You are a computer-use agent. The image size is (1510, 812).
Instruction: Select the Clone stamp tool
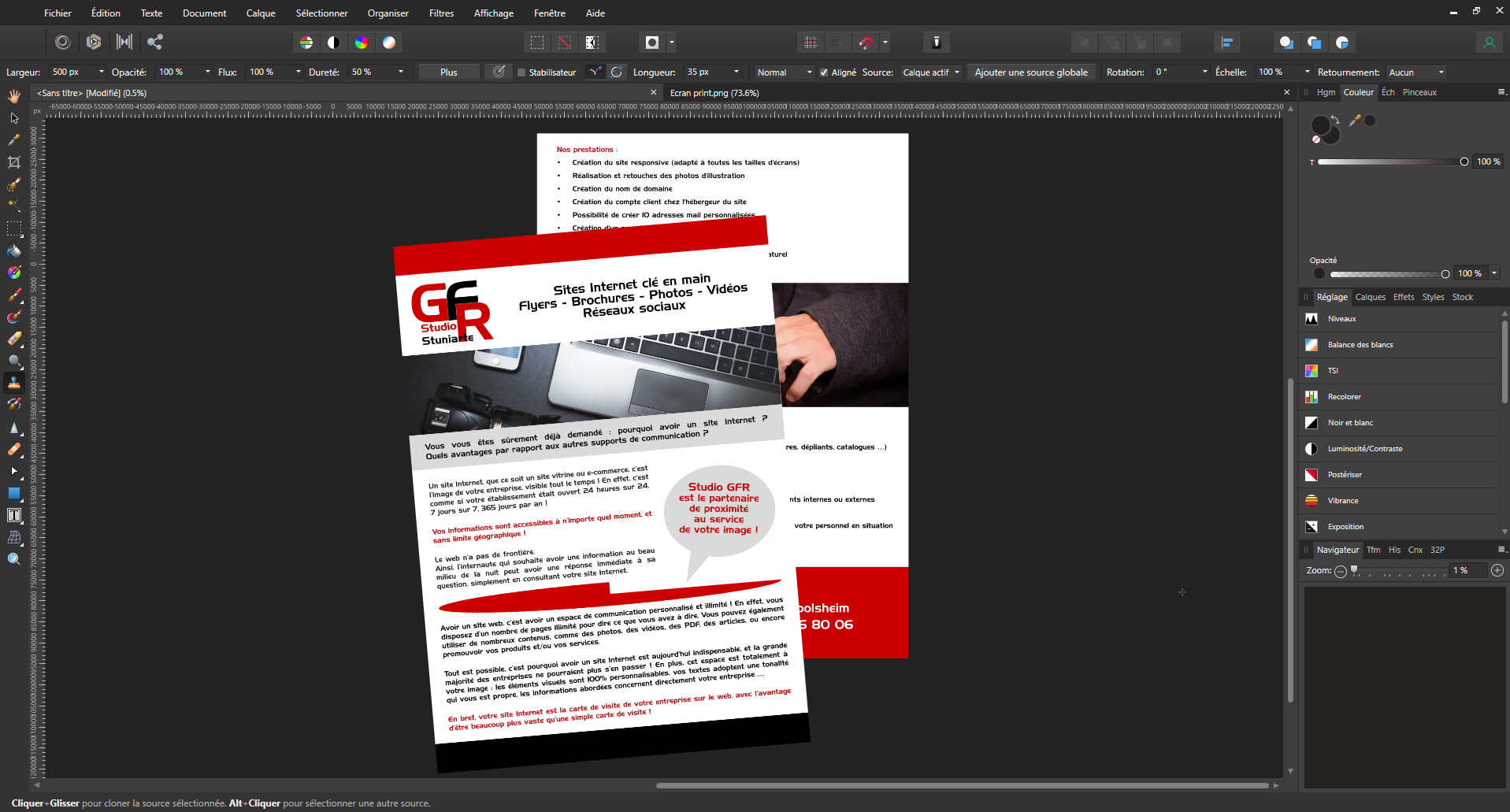click(x=14, y=383)
